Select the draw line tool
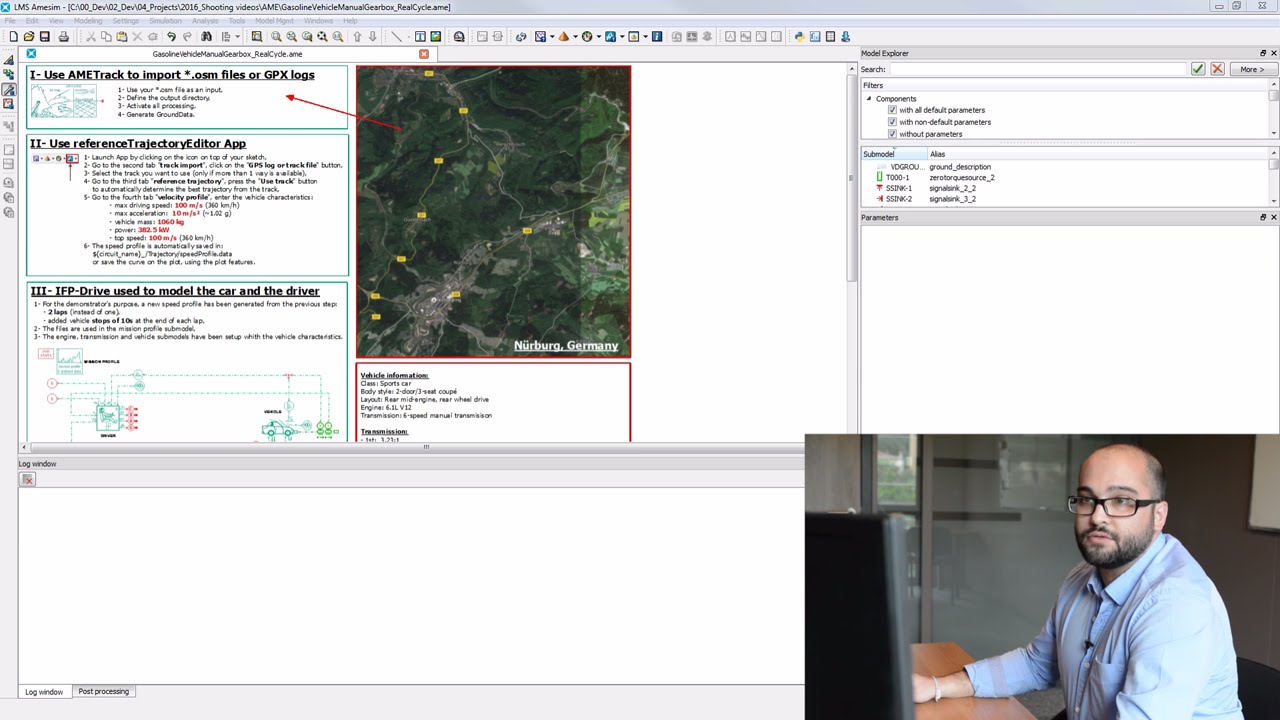This screenshot has height=720, width=1280. click(x=396, y=36)
